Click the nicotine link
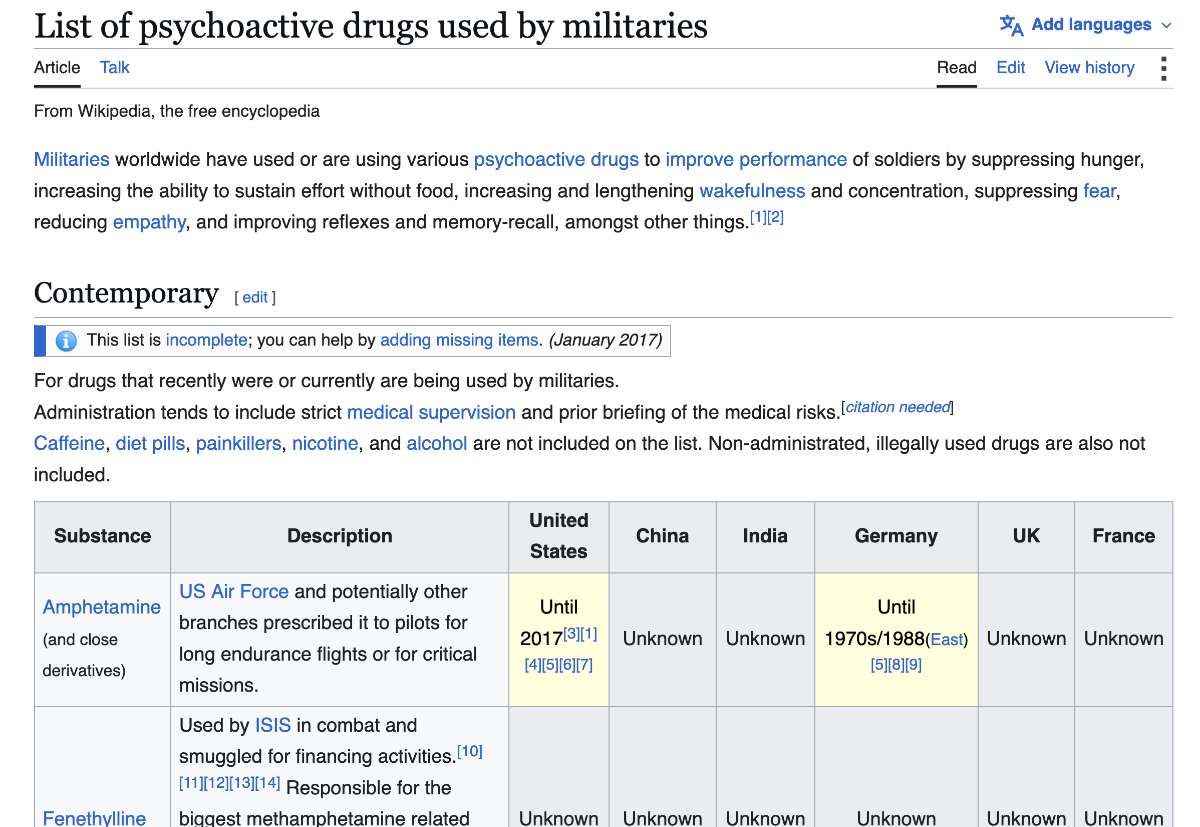The width and height of the screenshot is (1200, 827). pyautogui.click(x=325, y=443)
